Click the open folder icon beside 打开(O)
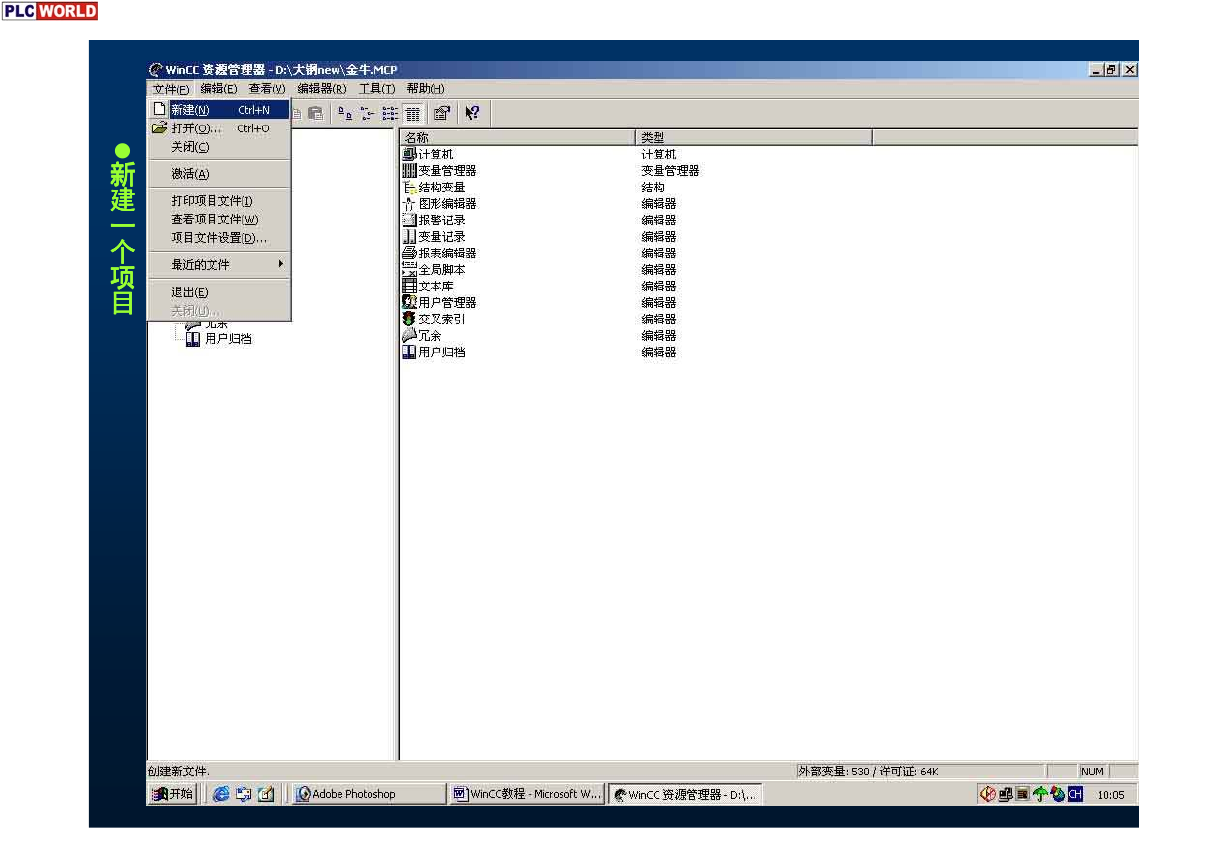The height and width of the screenshot is (868, 1228). 159,128
